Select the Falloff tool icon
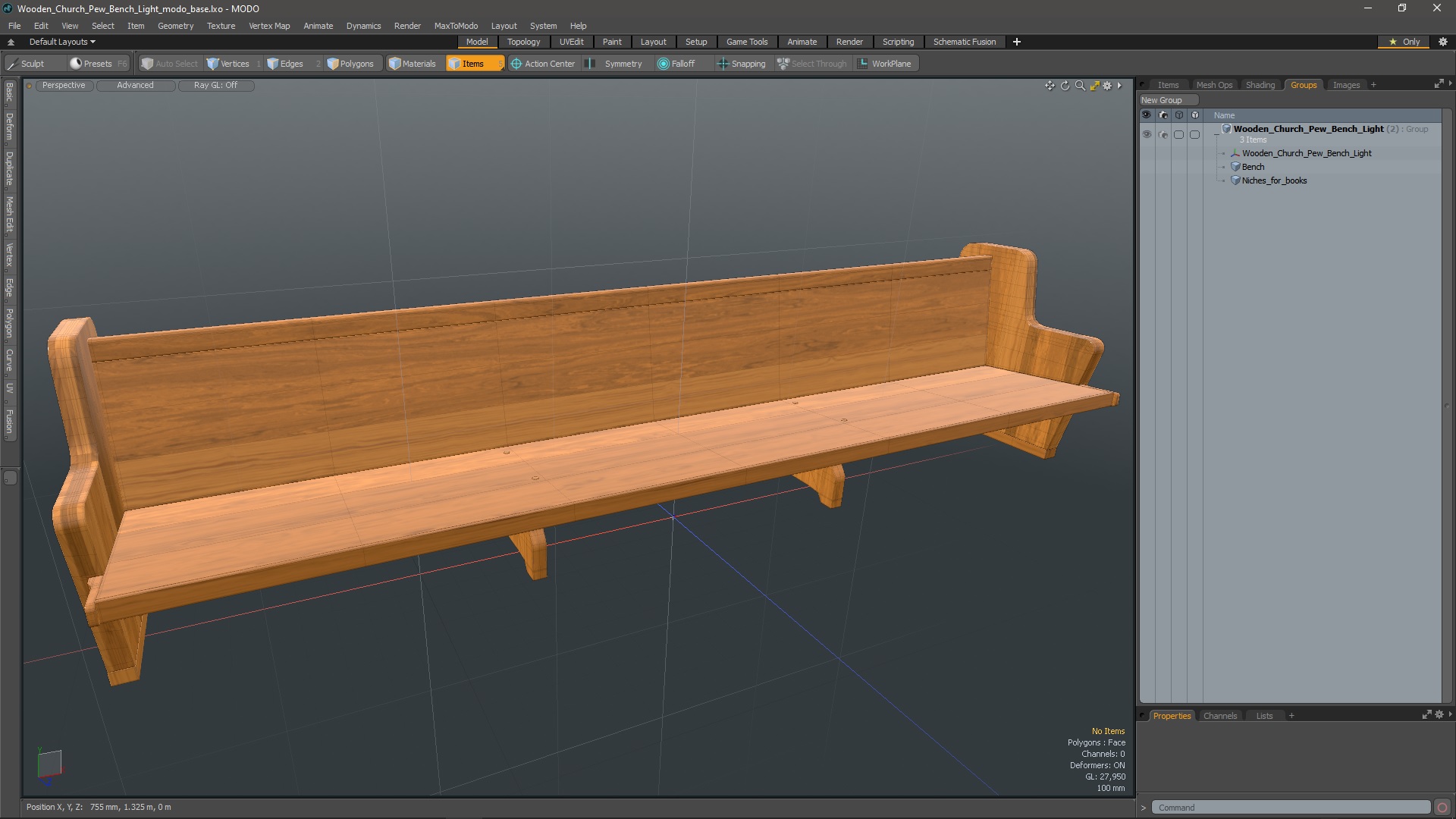Screen dimensions: 1456x819 pos(663,63)
